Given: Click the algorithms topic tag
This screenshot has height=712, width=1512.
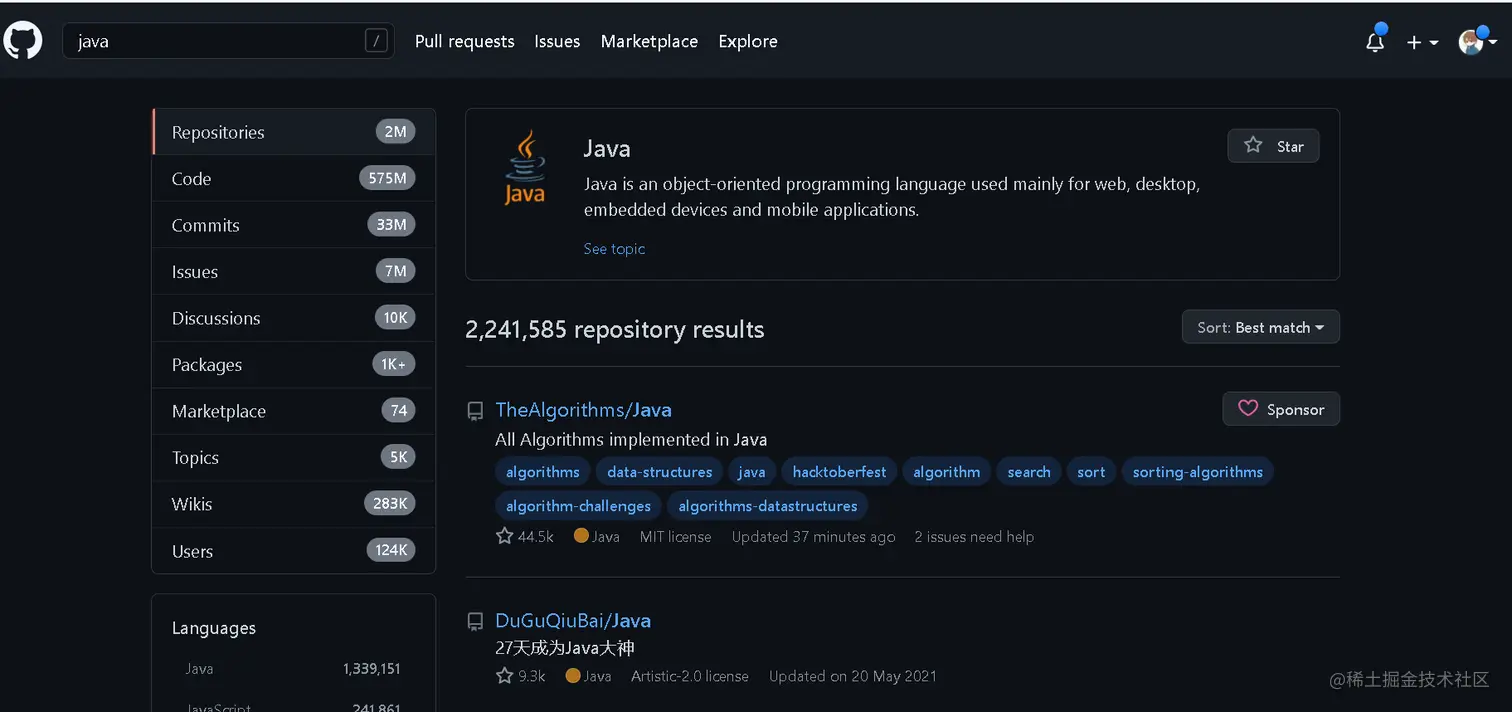Looking at the screenshot, I should [543, 472].
